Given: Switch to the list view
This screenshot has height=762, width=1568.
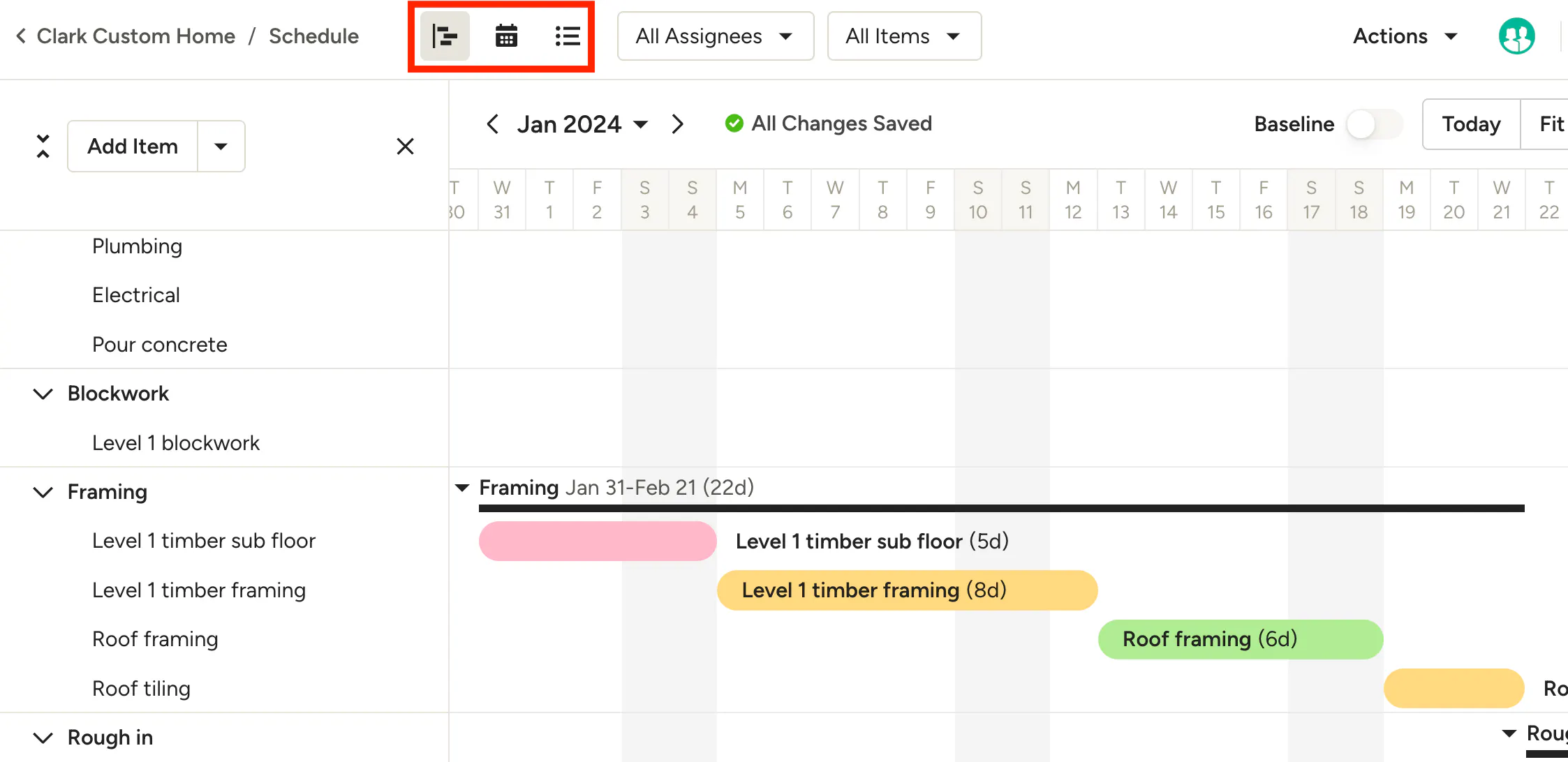Looking at the screenshot, I should (568, 36).
